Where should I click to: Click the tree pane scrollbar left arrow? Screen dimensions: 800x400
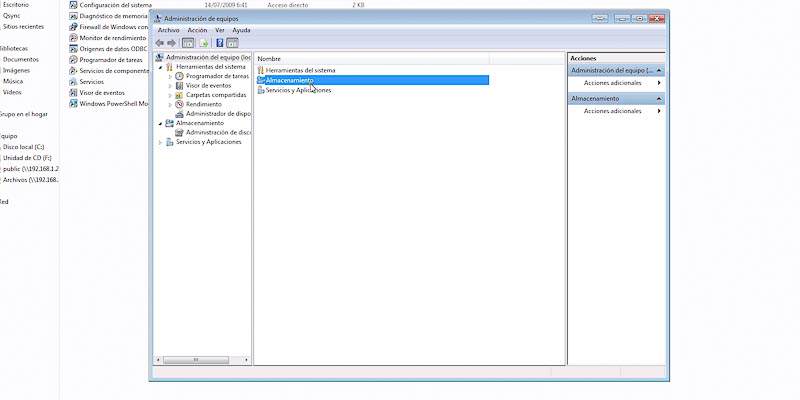pos(158,360)
